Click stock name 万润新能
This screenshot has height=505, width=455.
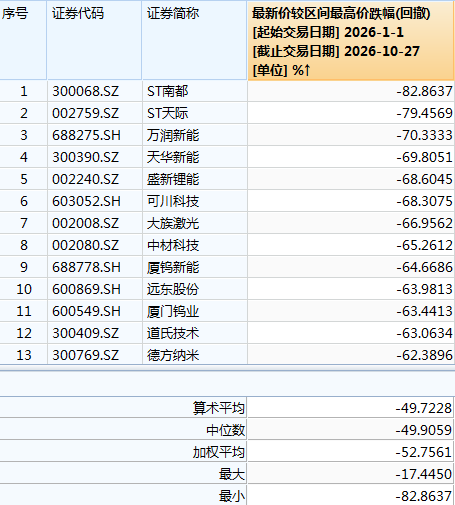(173, 135)
